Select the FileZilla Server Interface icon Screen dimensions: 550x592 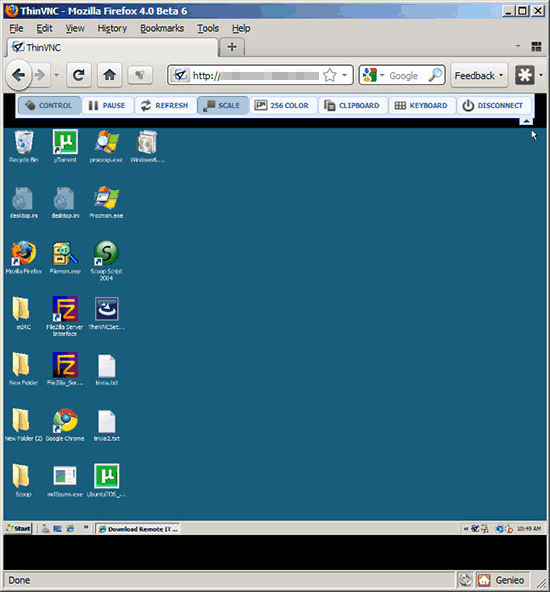[65, 316]
